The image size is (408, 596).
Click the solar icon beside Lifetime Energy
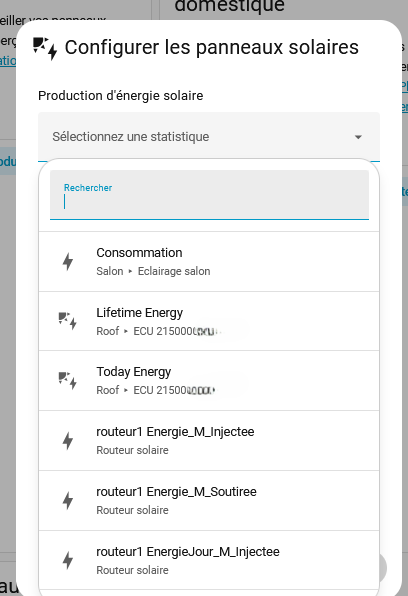(x=68, y=321)
